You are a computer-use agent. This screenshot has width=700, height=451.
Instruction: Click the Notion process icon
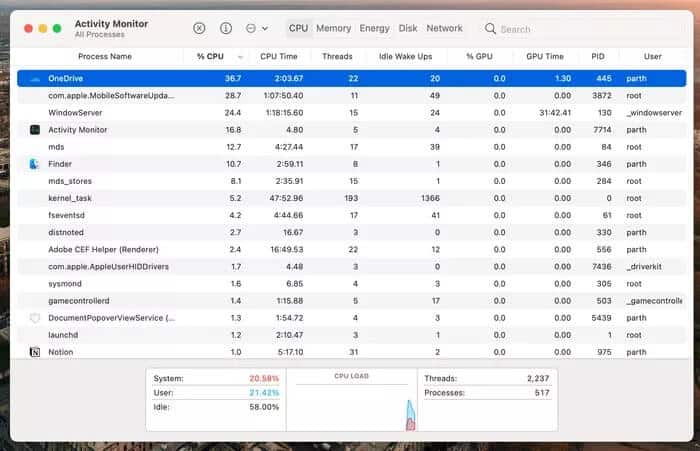click(35, 352)
